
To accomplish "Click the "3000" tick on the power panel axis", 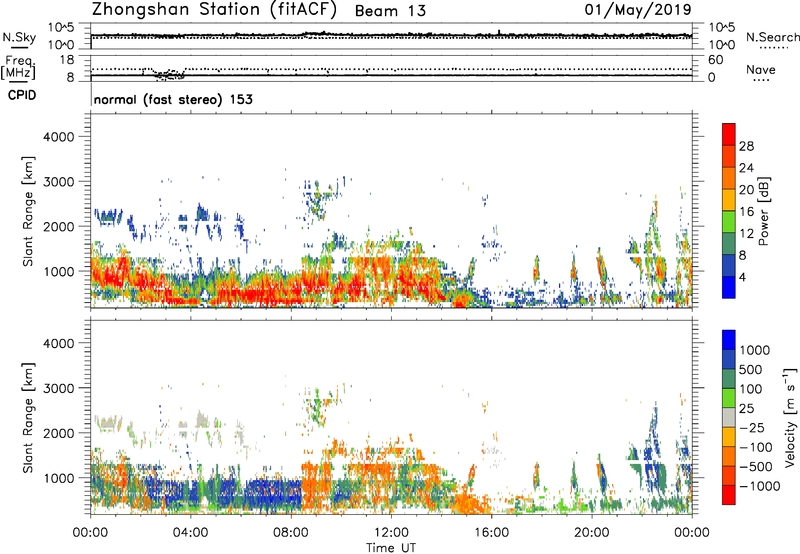I will tap(58, 182).
